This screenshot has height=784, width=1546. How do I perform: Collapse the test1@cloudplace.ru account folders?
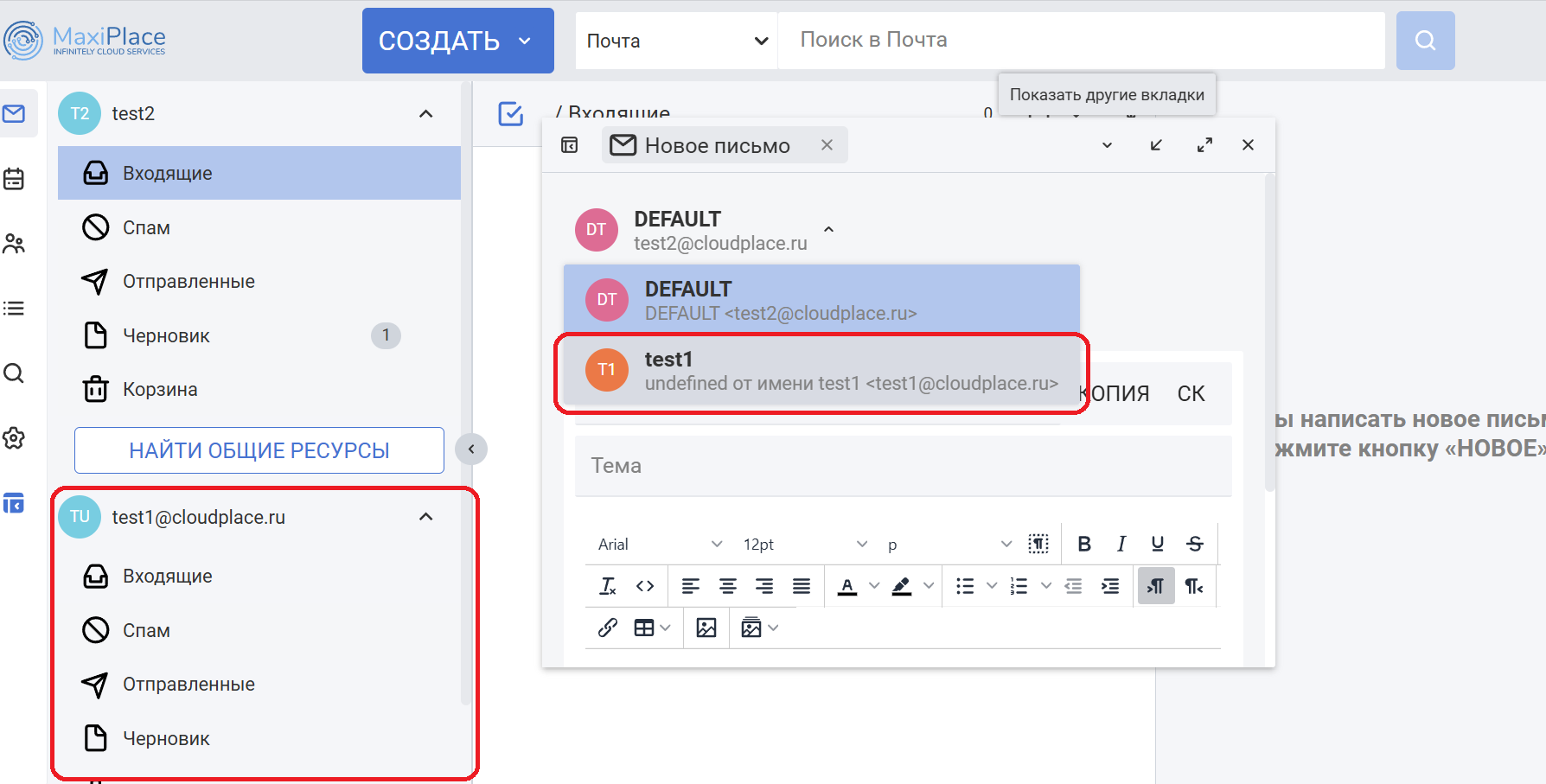click(x=425, y=517)
